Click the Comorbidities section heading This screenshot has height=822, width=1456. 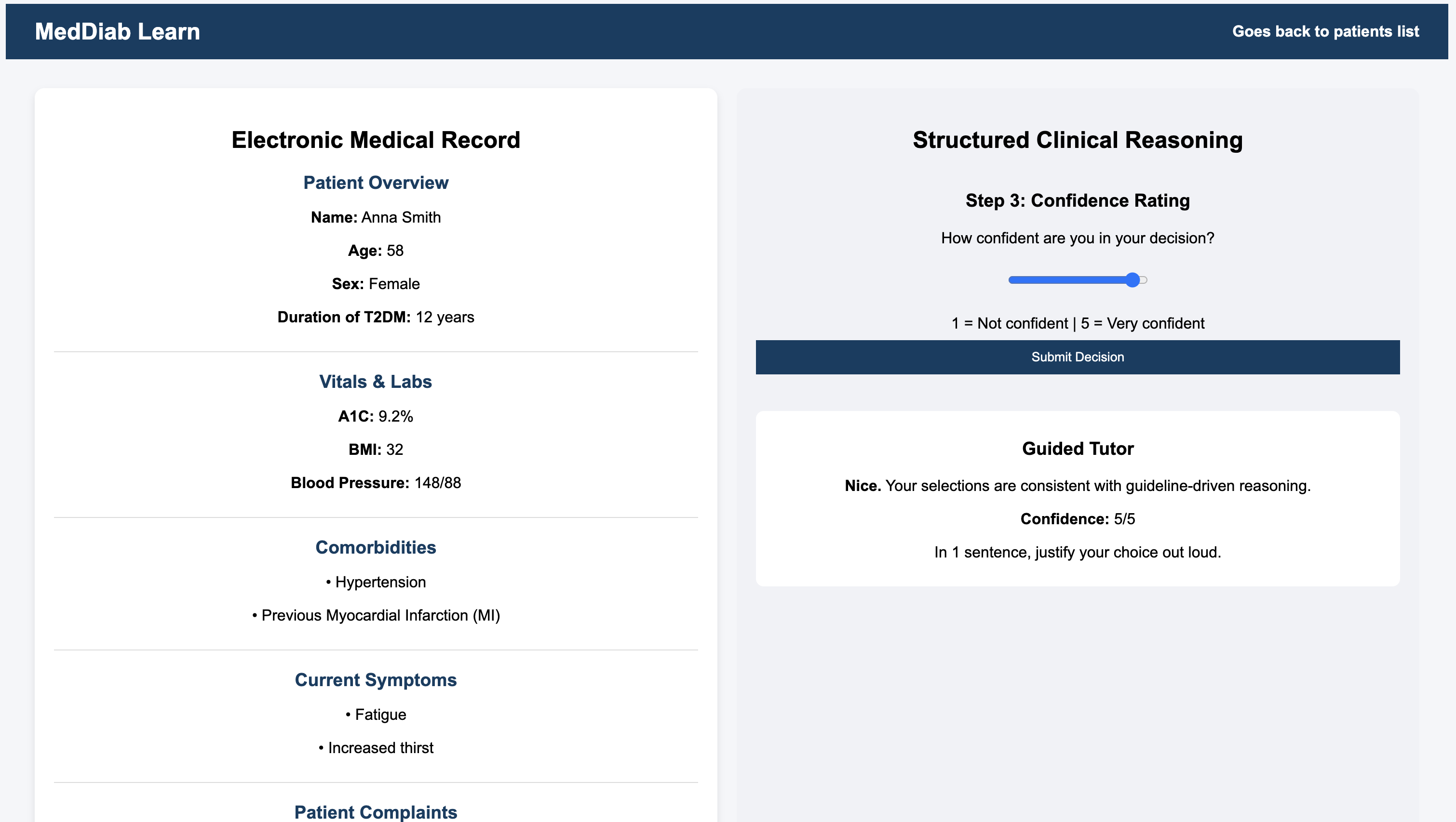[x=375, y=547]
